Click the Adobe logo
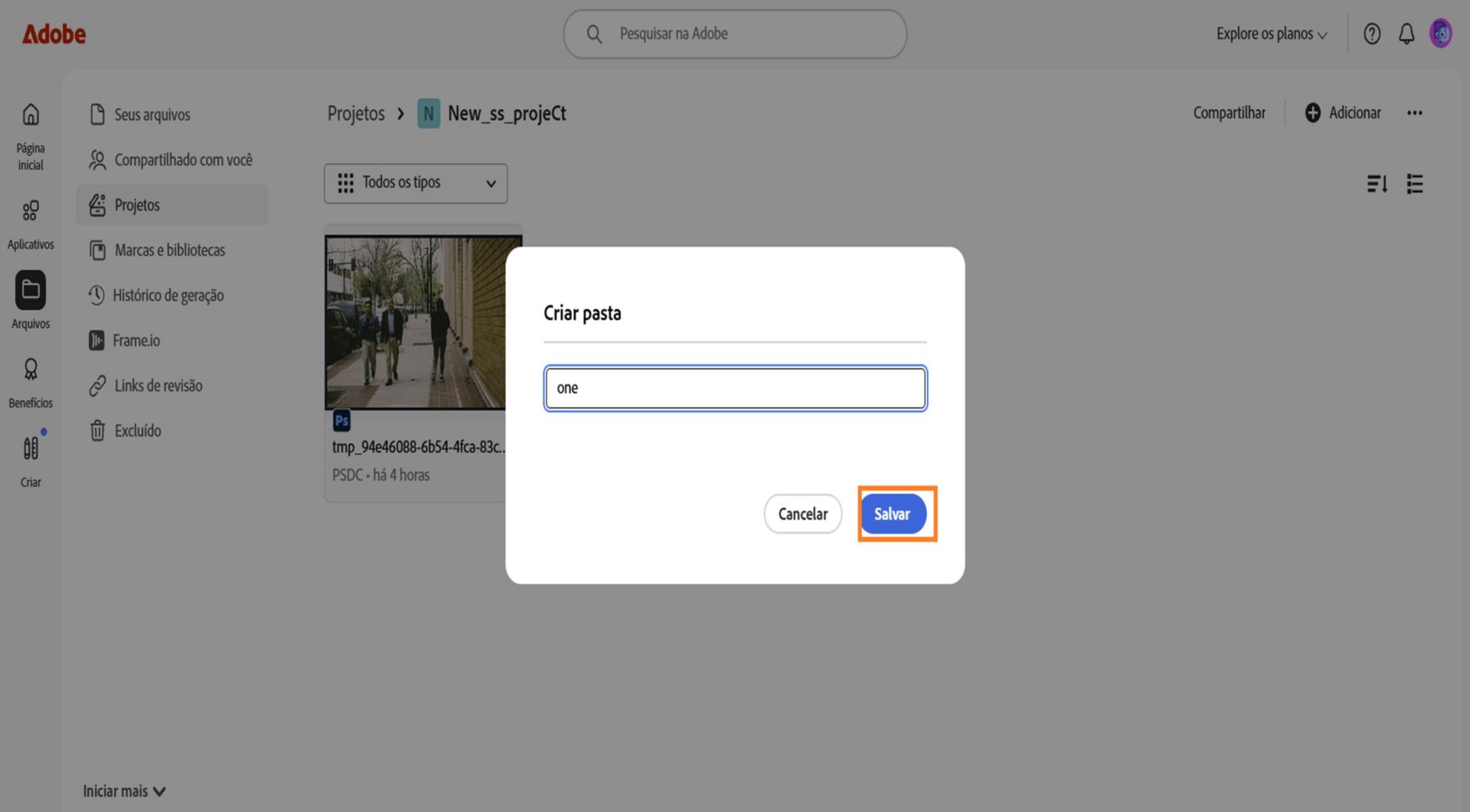 point(54,34)
